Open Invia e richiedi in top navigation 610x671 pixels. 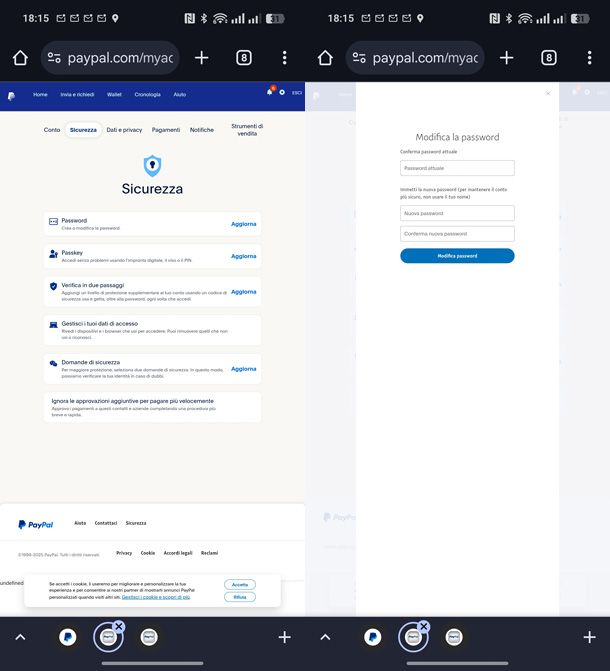pos(77,95)
